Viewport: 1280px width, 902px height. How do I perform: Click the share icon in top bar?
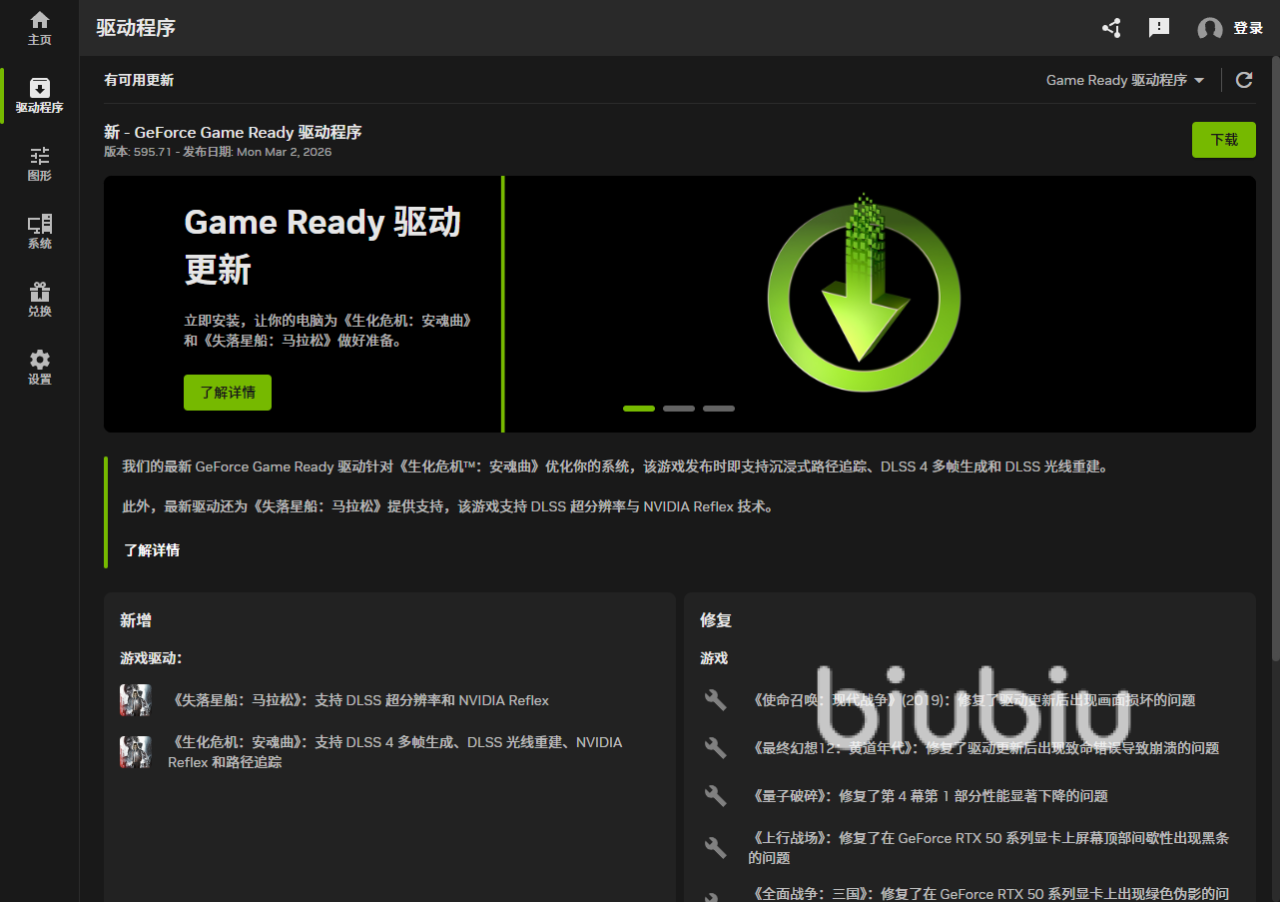pyautogui.click(x=1111, y=28)
